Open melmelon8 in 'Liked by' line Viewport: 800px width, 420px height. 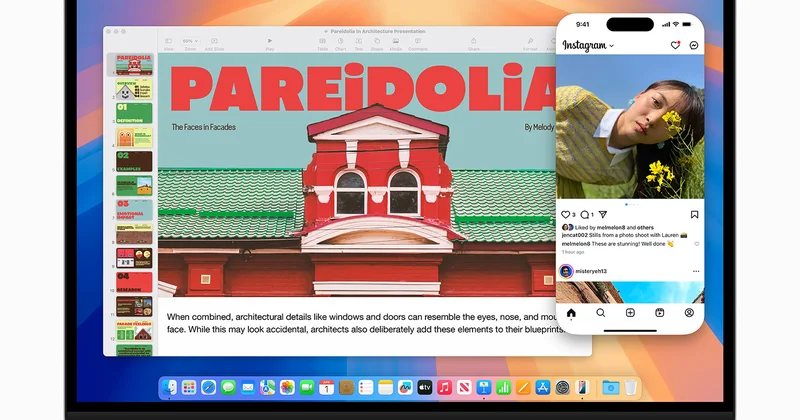click(611, 228)
